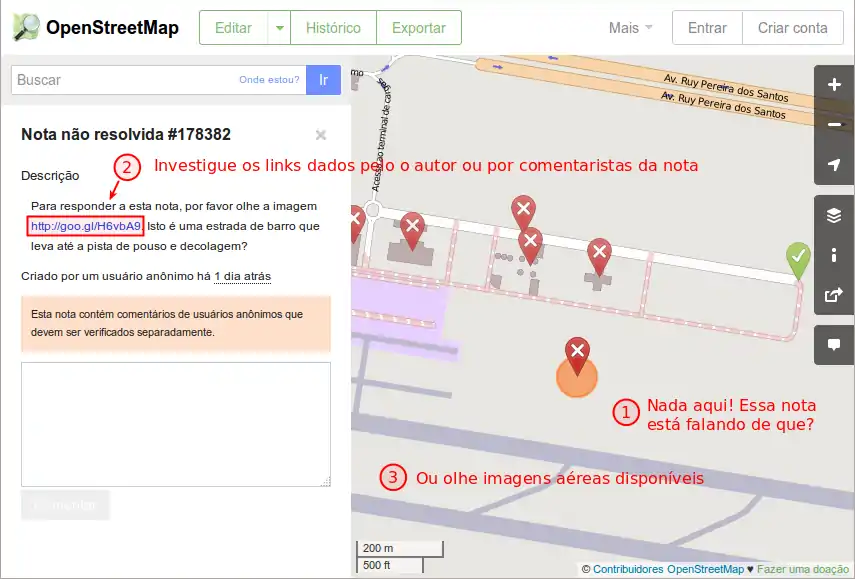
Task: Click the Entrar login button
Action: coord(707,28)
